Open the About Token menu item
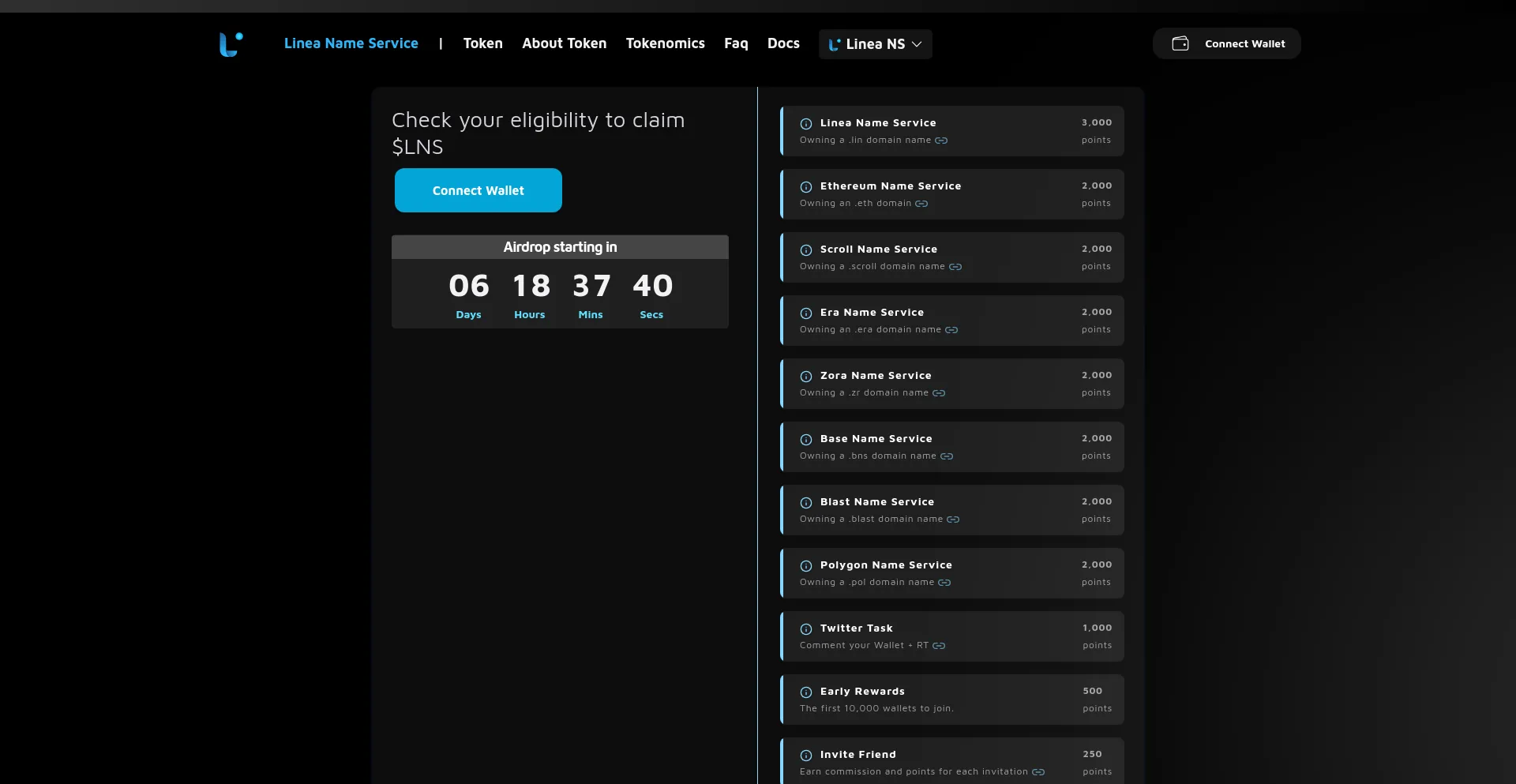 (565, 43)
